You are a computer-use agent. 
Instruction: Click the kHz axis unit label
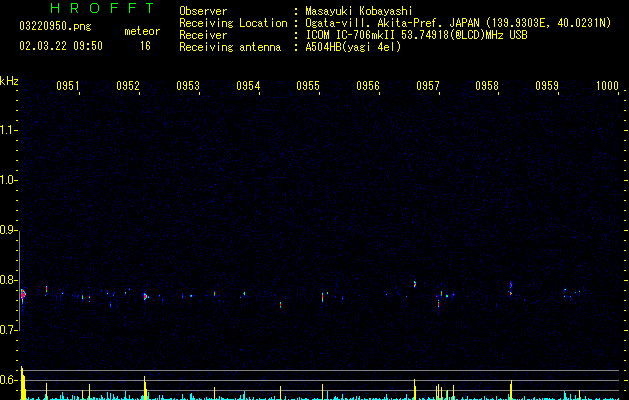pos(9,81)
